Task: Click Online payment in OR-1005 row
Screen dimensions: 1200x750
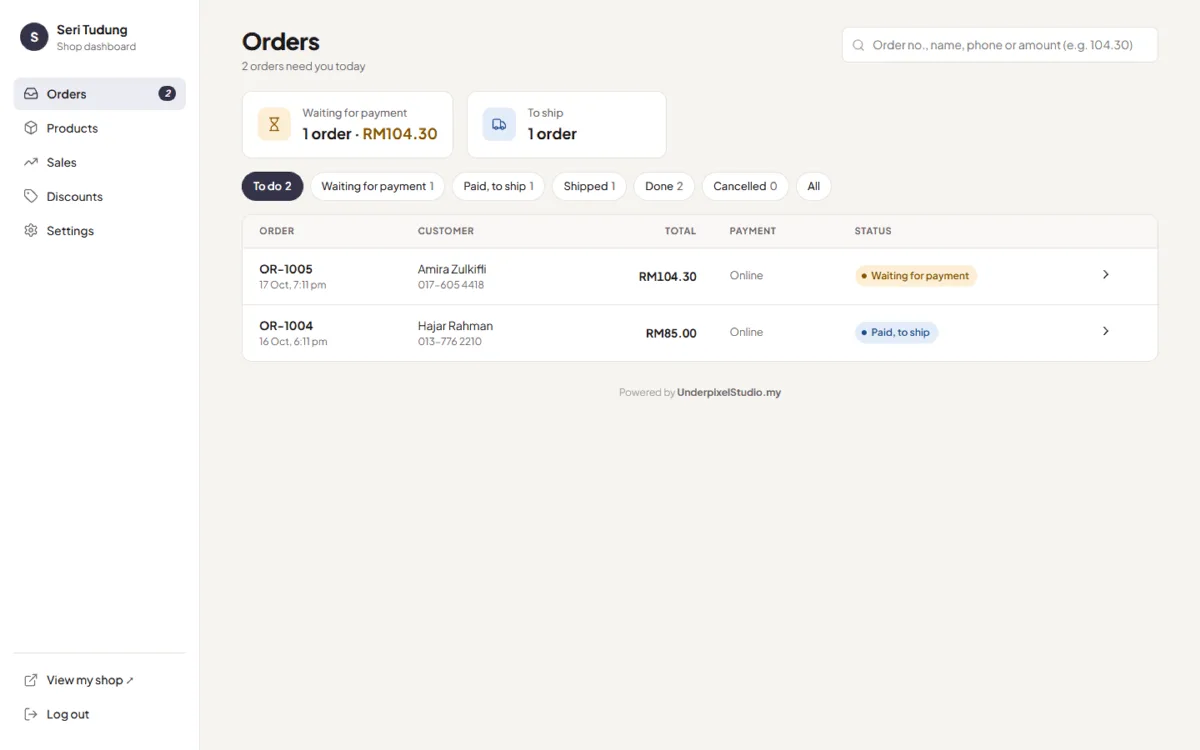Action: [746, 276]
